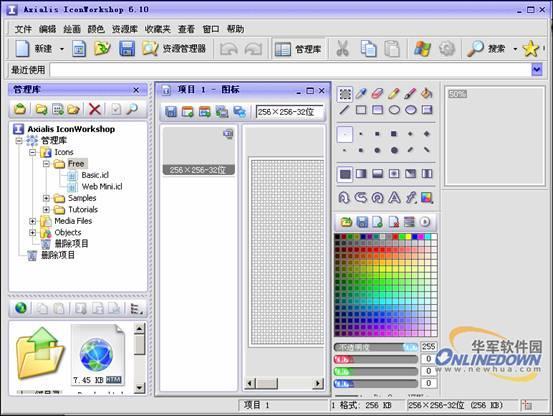The height and width of the screenshot is (416, 553).
Task: Collapse the Icons tree node
Action: click(32, 152)
